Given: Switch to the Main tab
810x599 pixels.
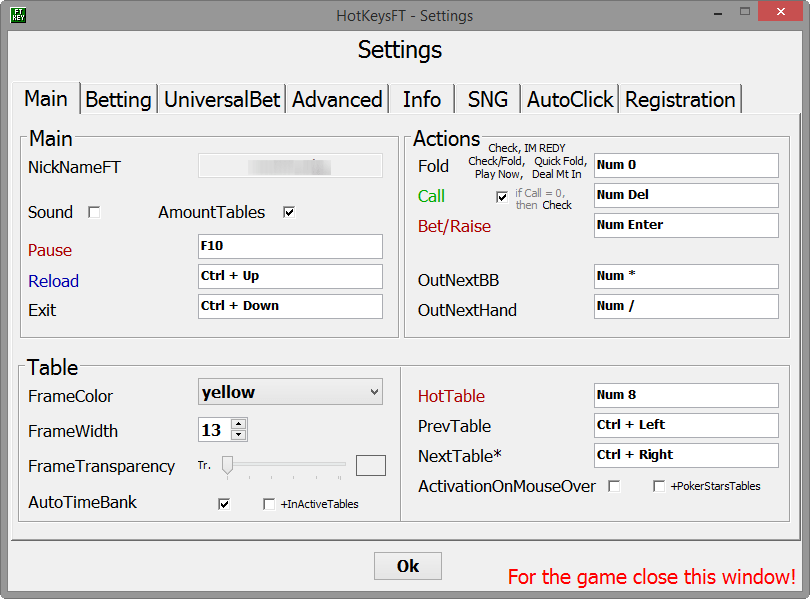Looking at the screenshot, I should click(x=46, y=98).
